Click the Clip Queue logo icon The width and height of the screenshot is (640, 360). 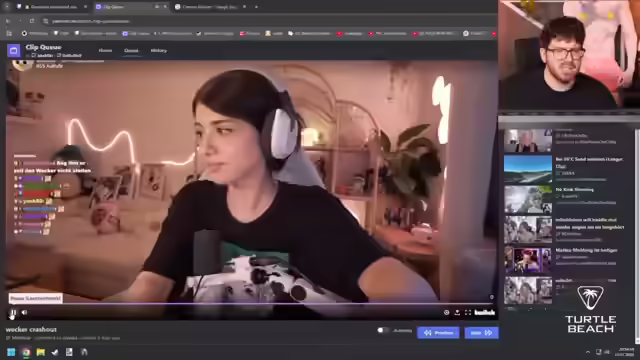pyautogui.click(x=13, y=51)
